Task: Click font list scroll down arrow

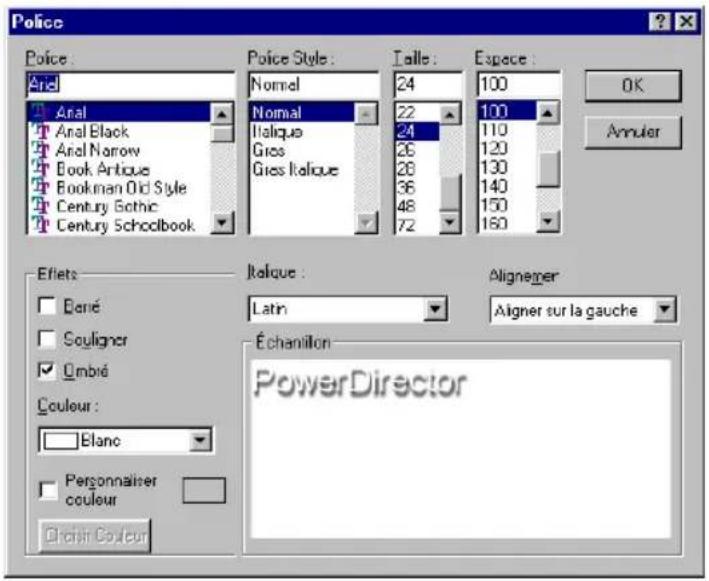Action: click(x=222, y=222)
